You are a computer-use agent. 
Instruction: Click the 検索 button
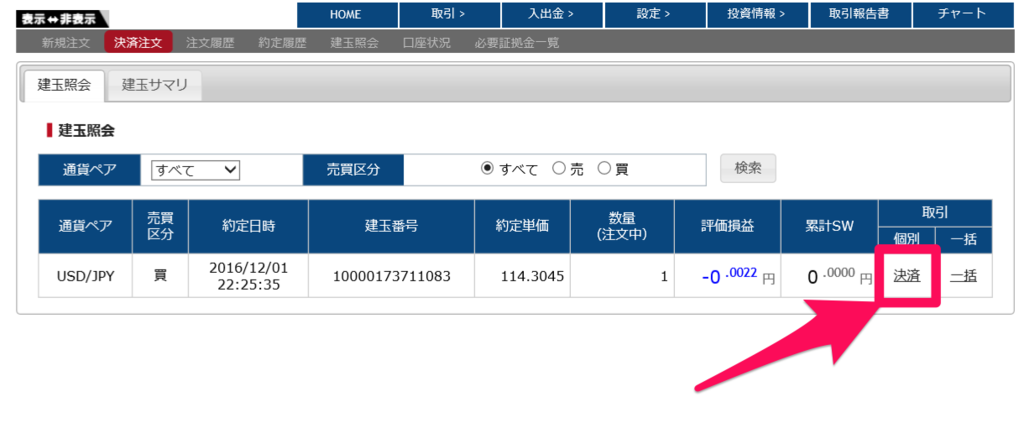[748, 168]
